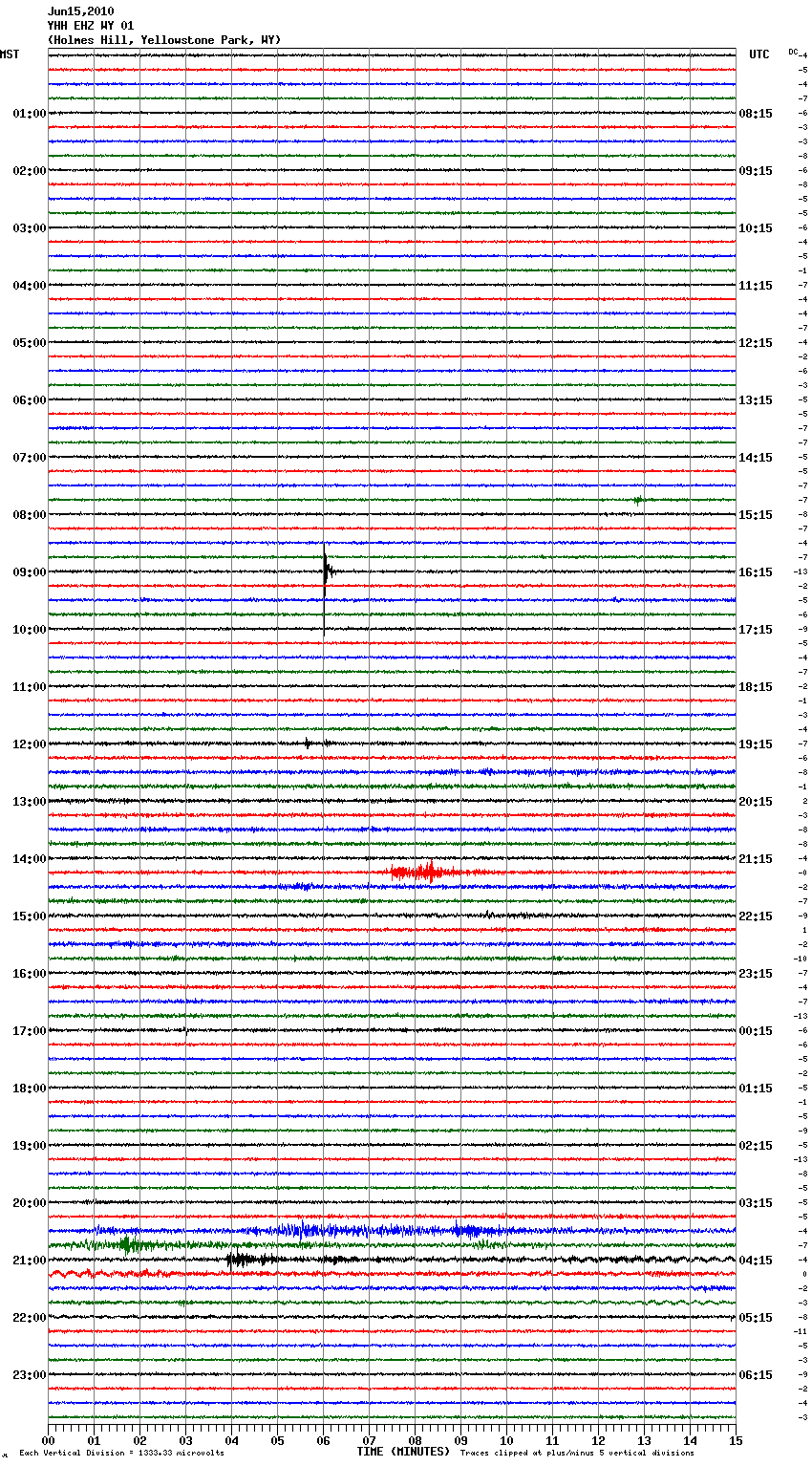Viewport: 812px width, 1466px height.
Task: Click the 12:15 UTC time label
Action: [x=756, y=343]
